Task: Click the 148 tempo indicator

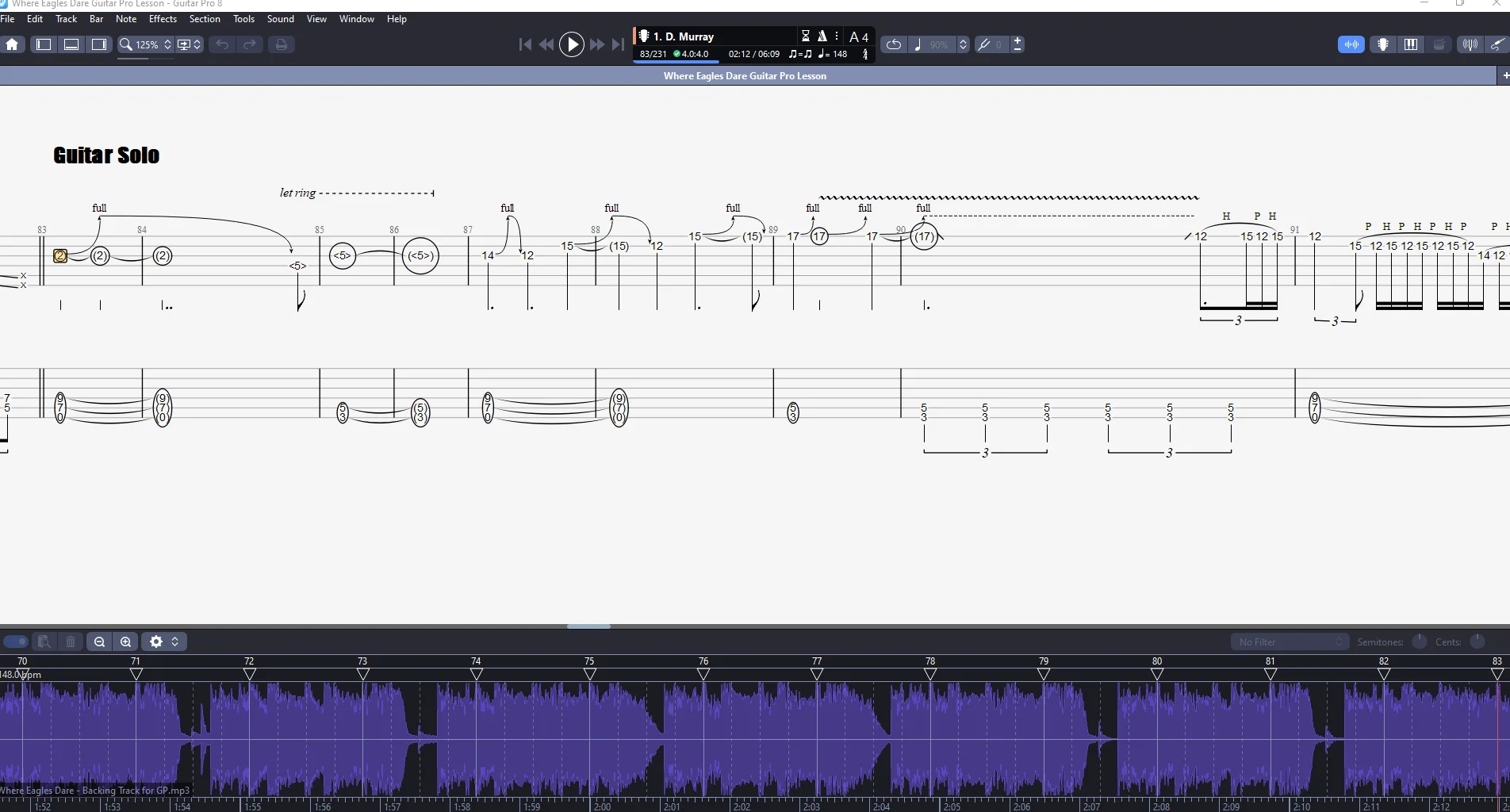Action: 833,54
